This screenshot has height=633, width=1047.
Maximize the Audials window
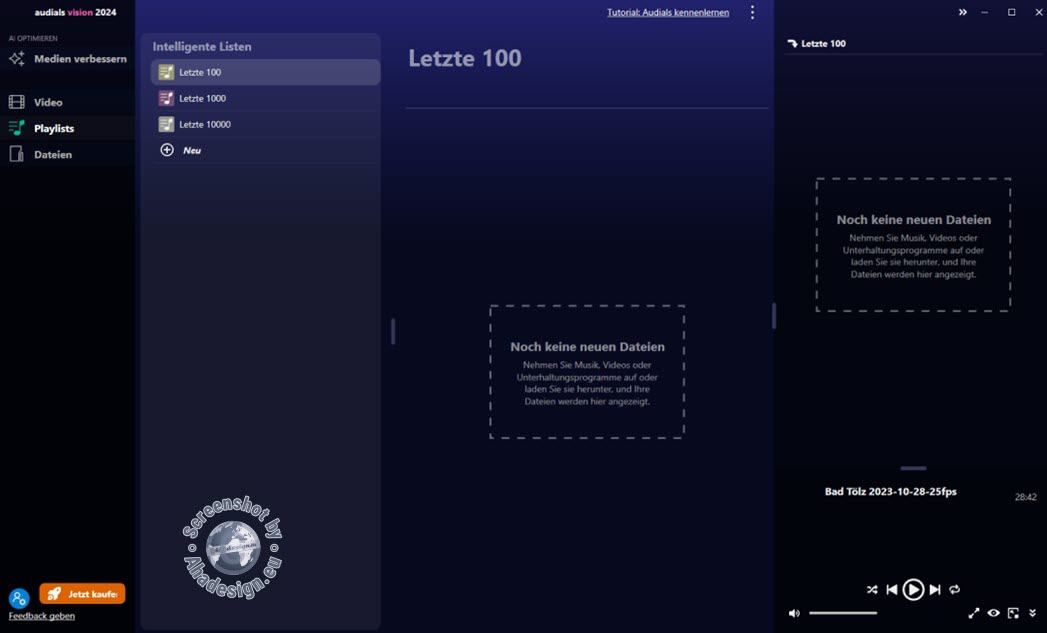tap(1012, 12)
